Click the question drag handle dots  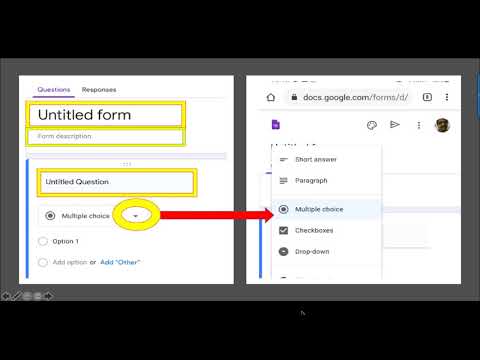coord(126,164)
